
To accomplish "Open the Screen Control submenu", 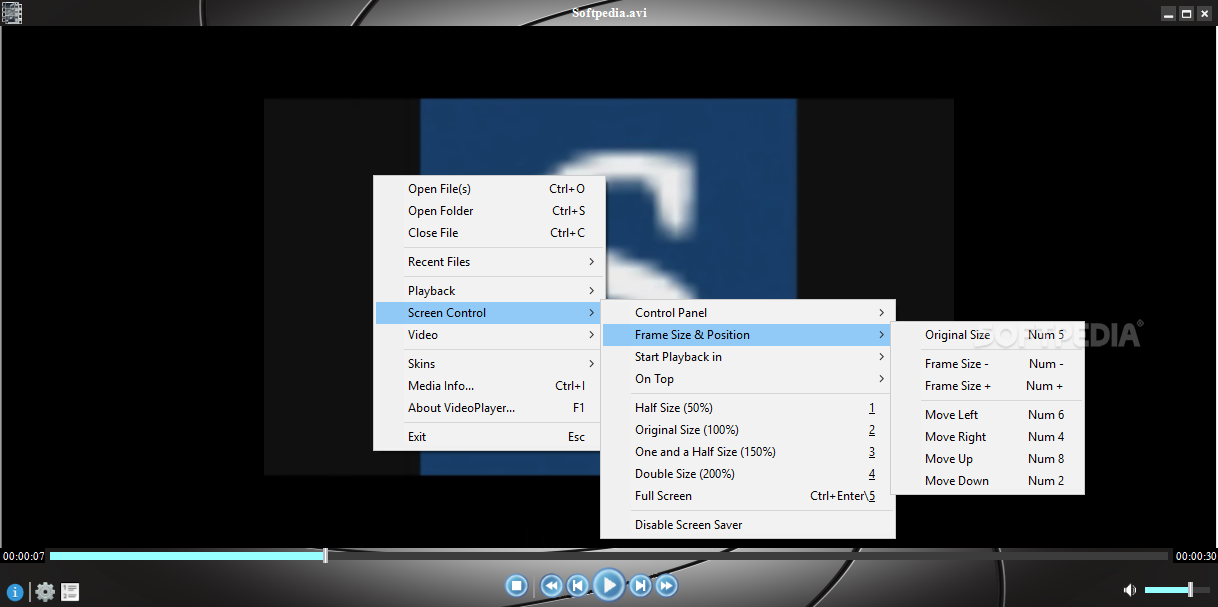I will coord(490,313).
